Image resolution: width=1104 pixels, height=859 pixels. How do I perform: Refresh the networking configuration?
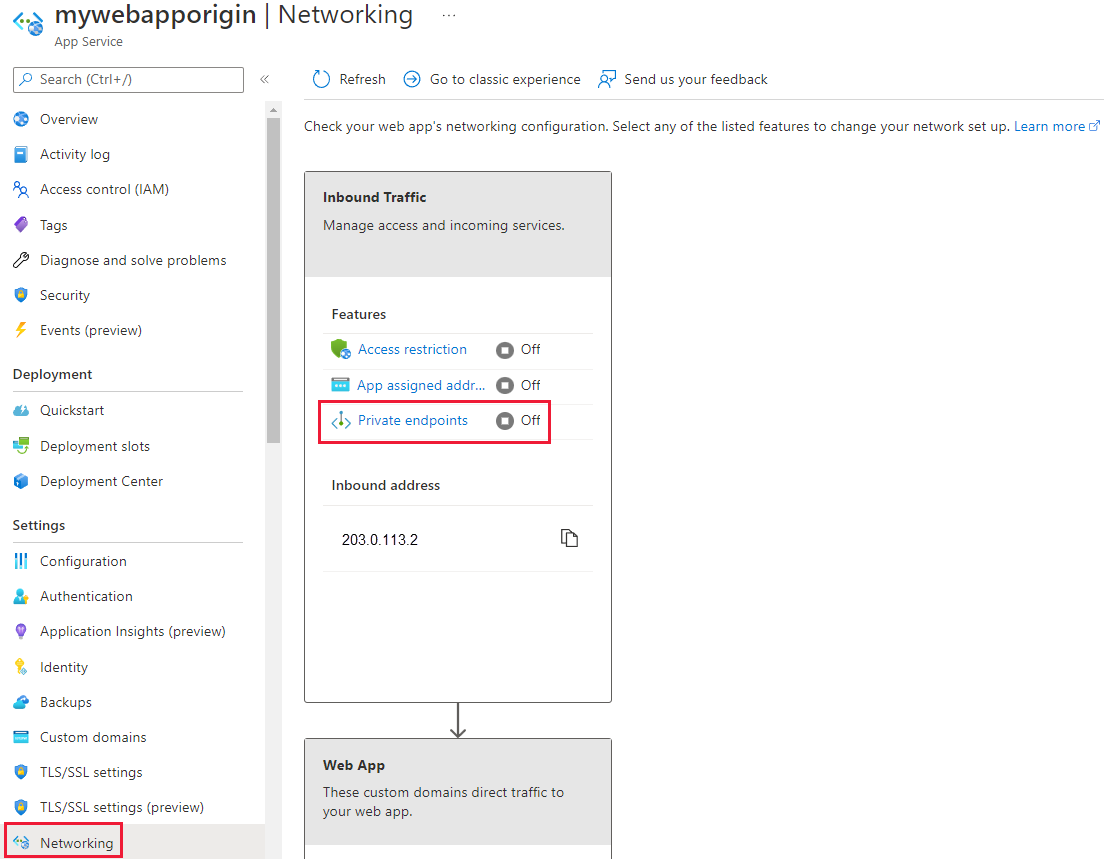[x=347, y=79]
